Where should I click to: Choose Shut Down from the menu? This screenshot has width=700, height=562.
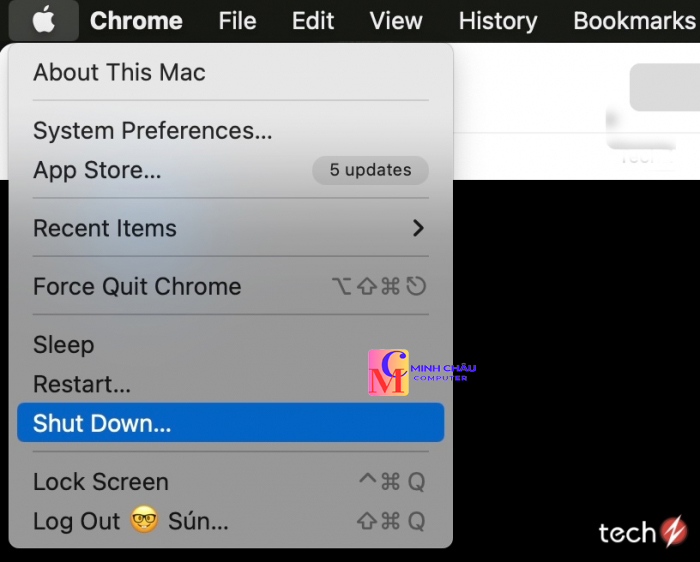(102, 423)
